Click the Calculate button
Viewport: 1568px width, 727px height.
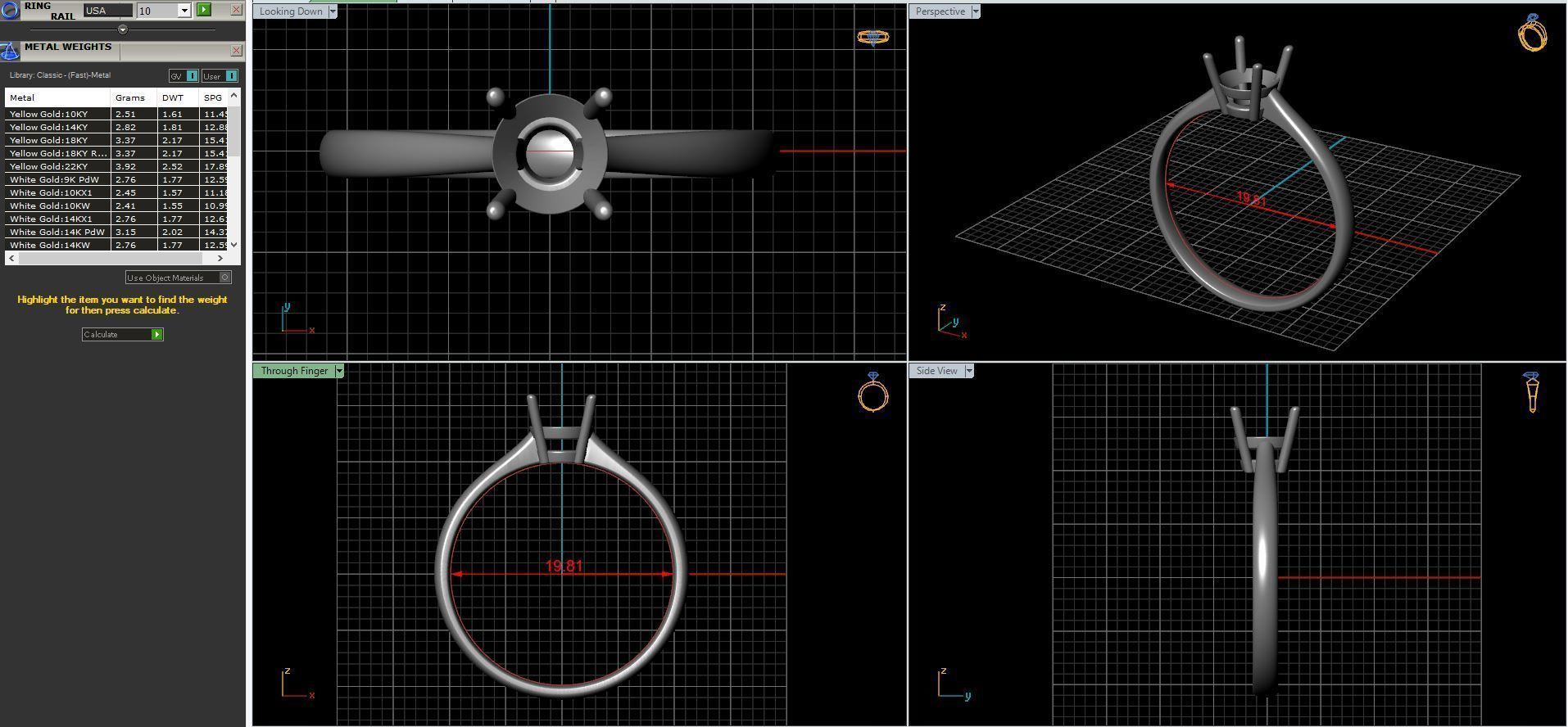pyautogui.click(x=123, y=334)
